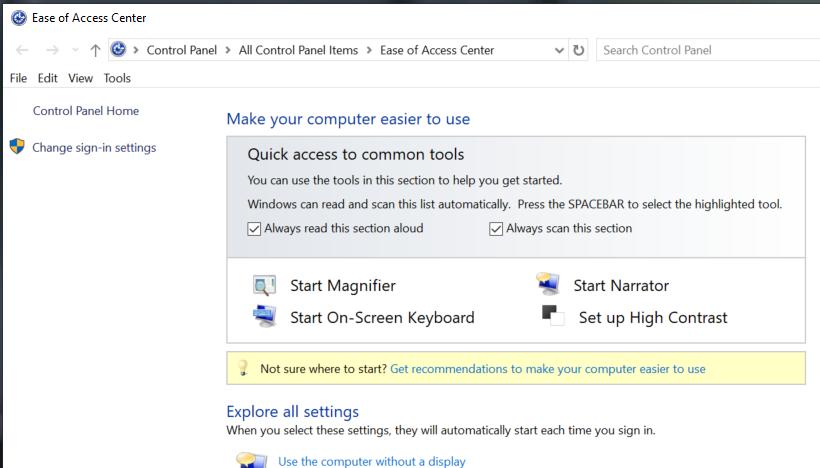Screen dimensions: 820x468
Task: Expand chevron after All Control Panel Items
Action: [x=369, y=50]
